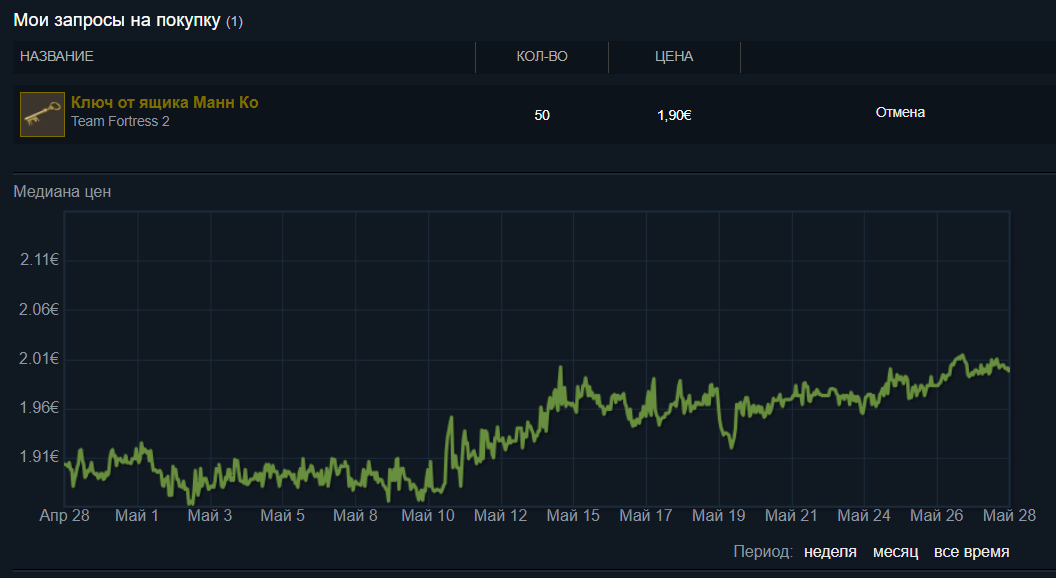Click the 'Май 15' x-axis label
This screenshot has height=578, width=1056.
(x=573, y=515)
